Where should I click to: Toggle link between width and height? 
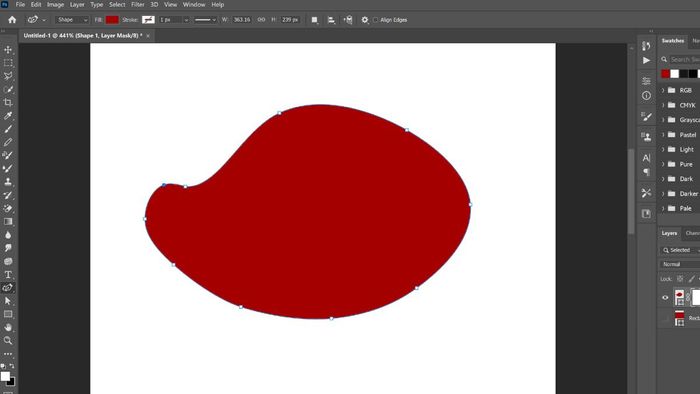point(262,20)
